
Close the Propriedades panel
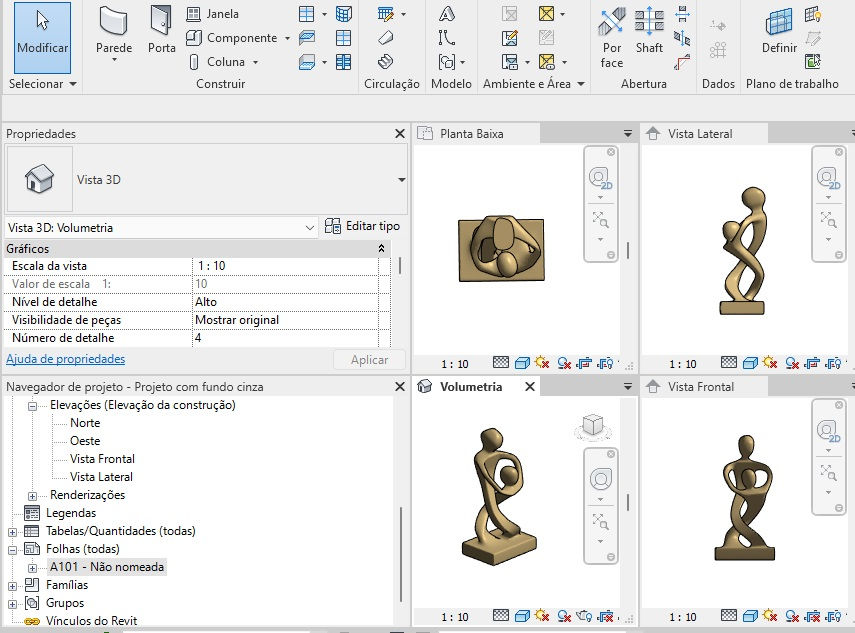[x=400, y=134]
